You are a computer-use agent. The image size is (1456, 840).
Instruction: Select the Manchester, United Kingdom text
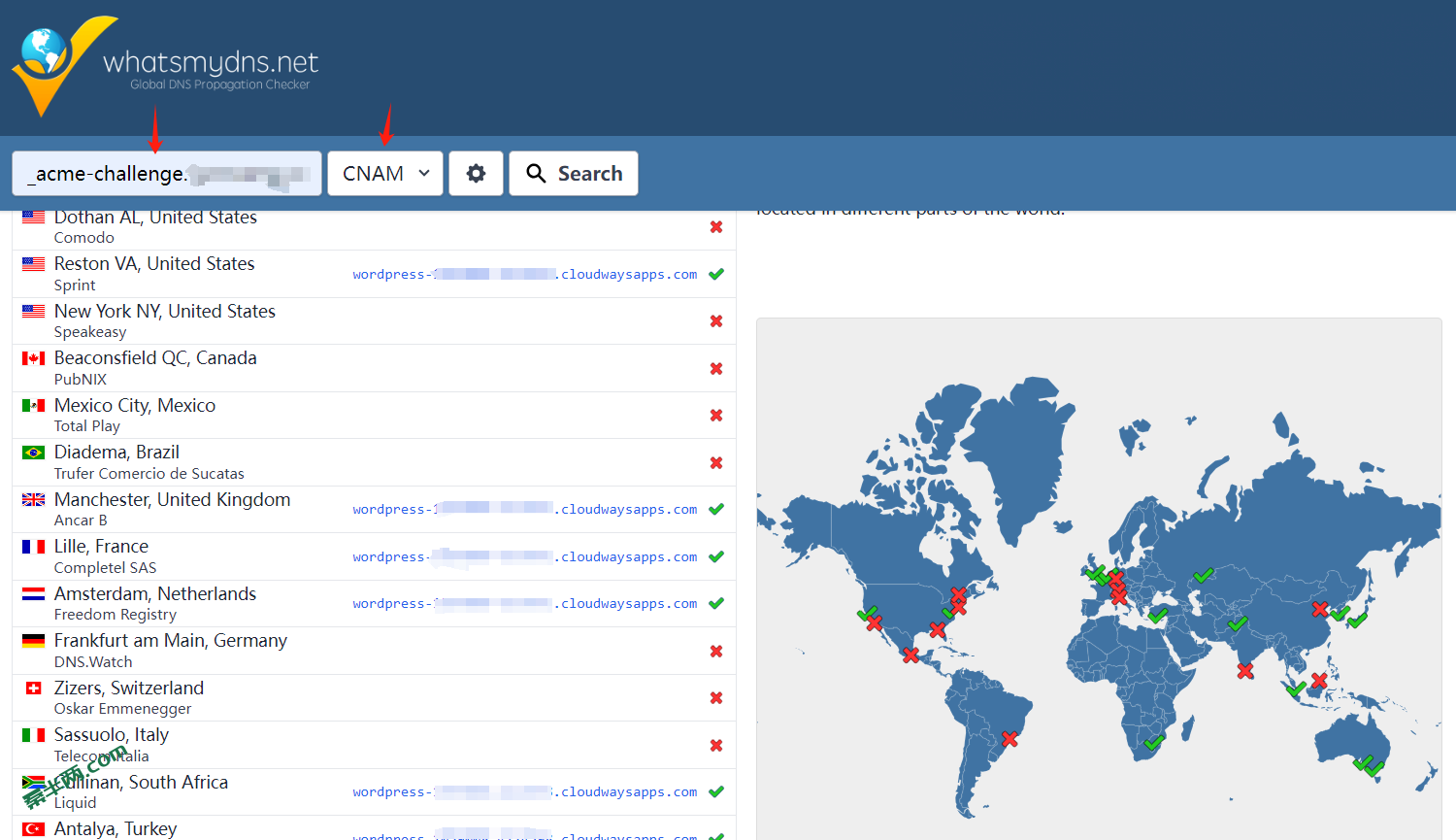pos(172,499)
